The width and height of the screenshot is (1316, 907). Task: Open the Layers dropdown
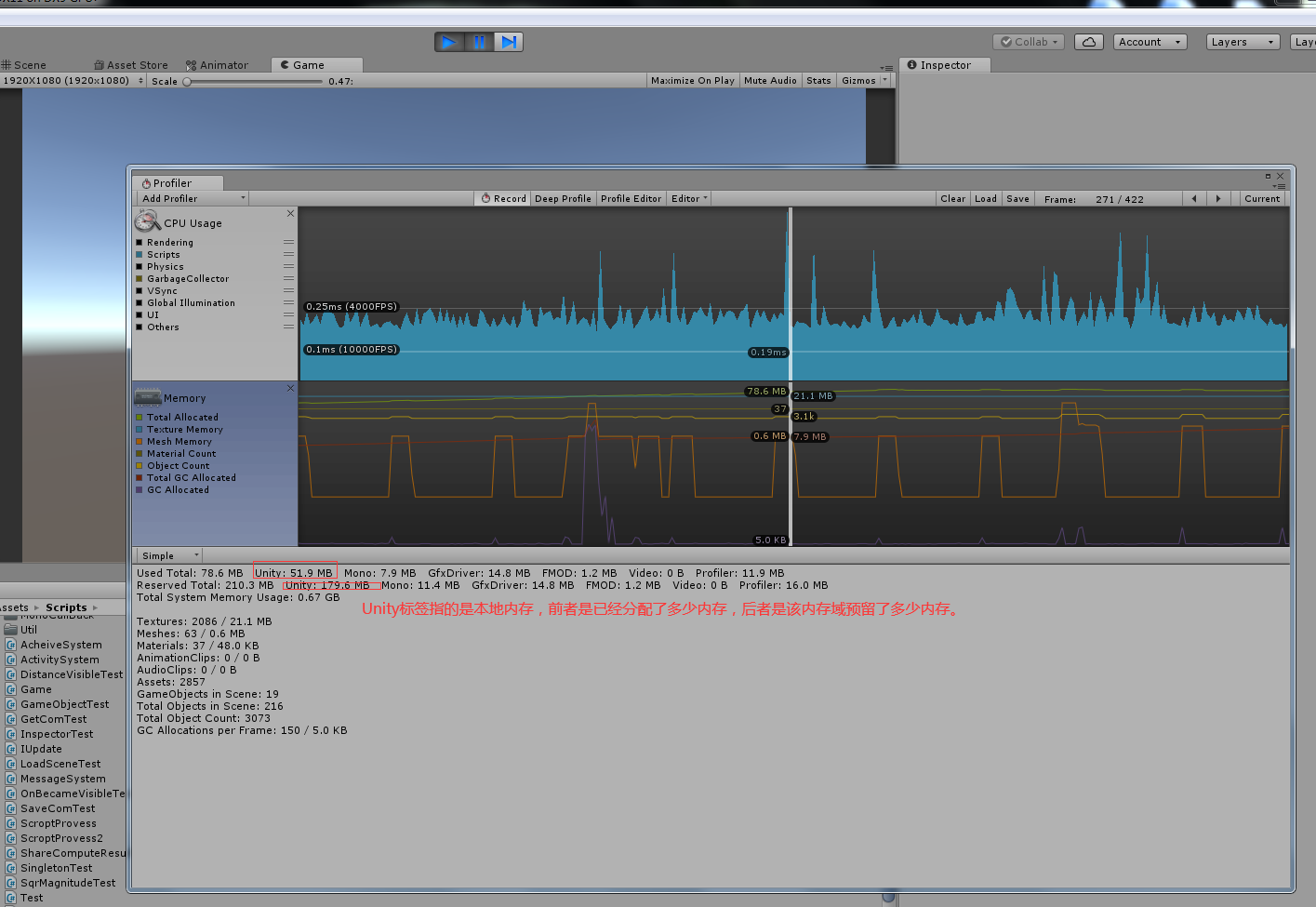tap(1243, 42)
